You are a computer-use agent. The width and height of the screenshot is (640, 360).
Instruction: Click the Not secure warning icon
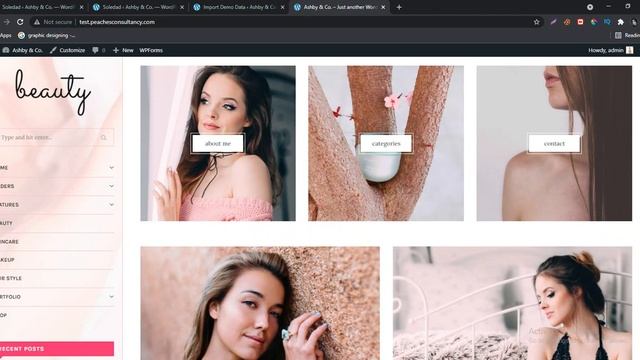click(x=37, y=22)
